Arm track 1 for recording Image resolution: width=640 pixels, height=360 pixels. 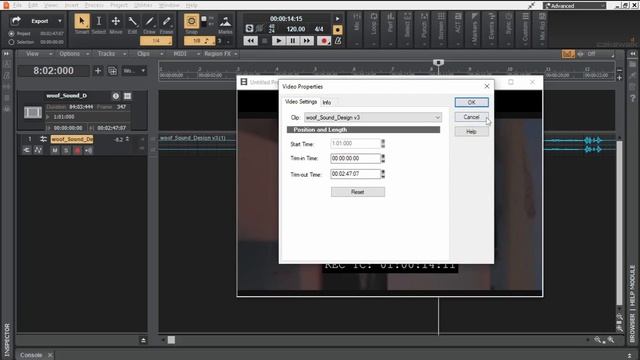[77, 151]
